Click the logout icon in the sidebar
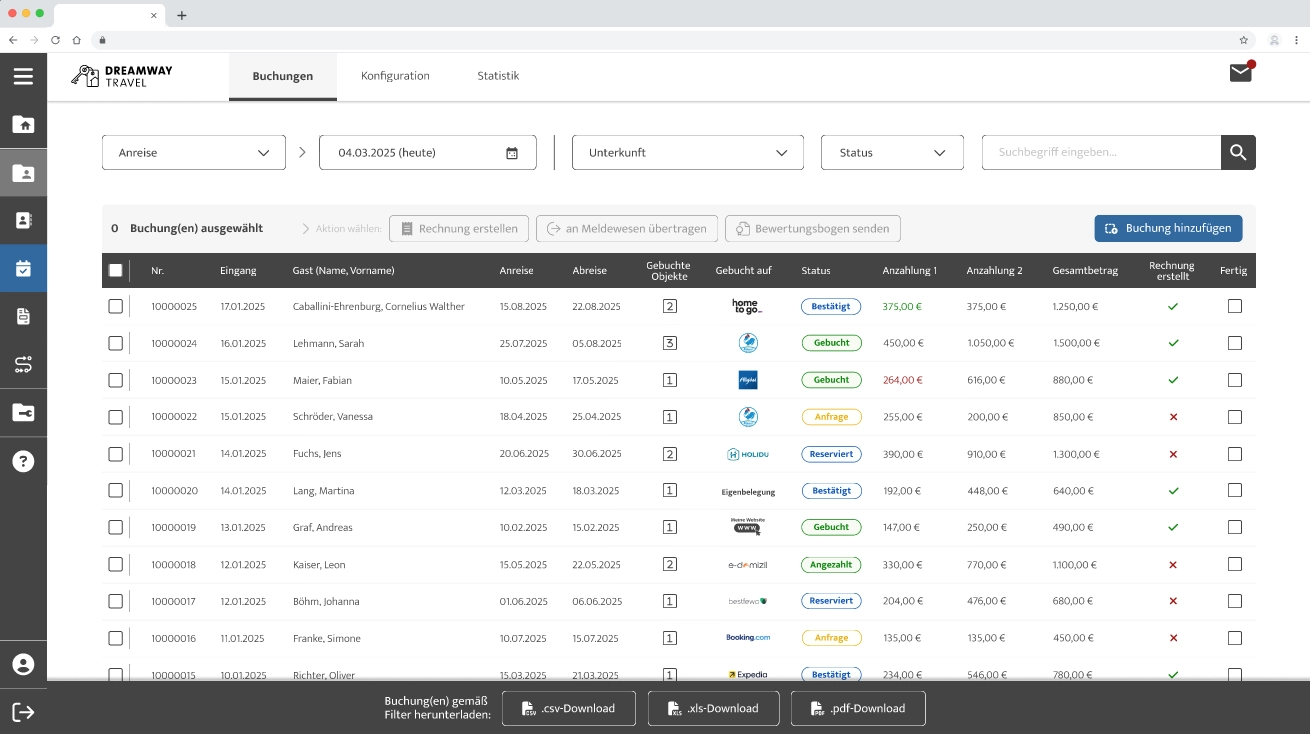This screenshot has width=1310, height=734. 23,711
